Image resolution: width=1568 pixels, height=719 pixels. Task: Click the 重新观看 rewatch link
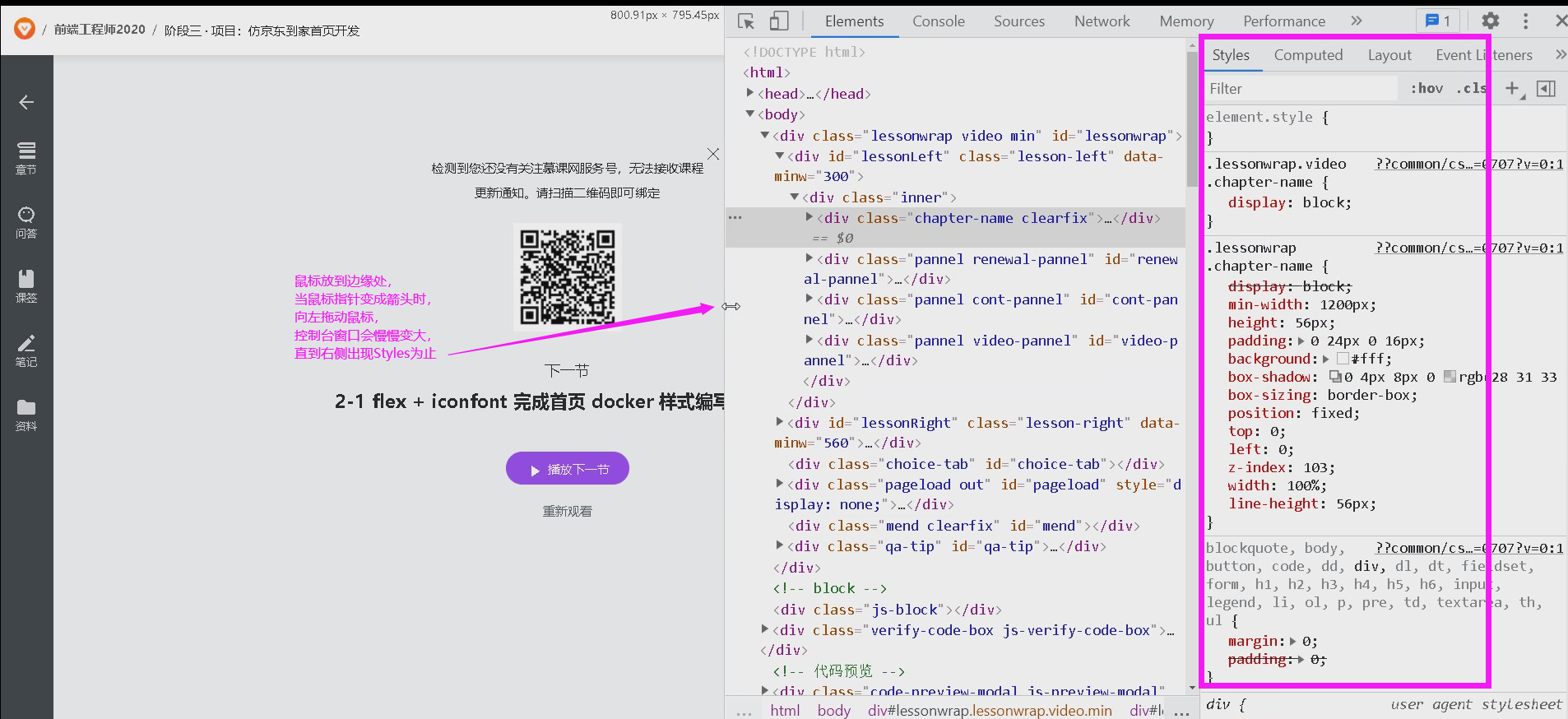(x=568, y=511)
